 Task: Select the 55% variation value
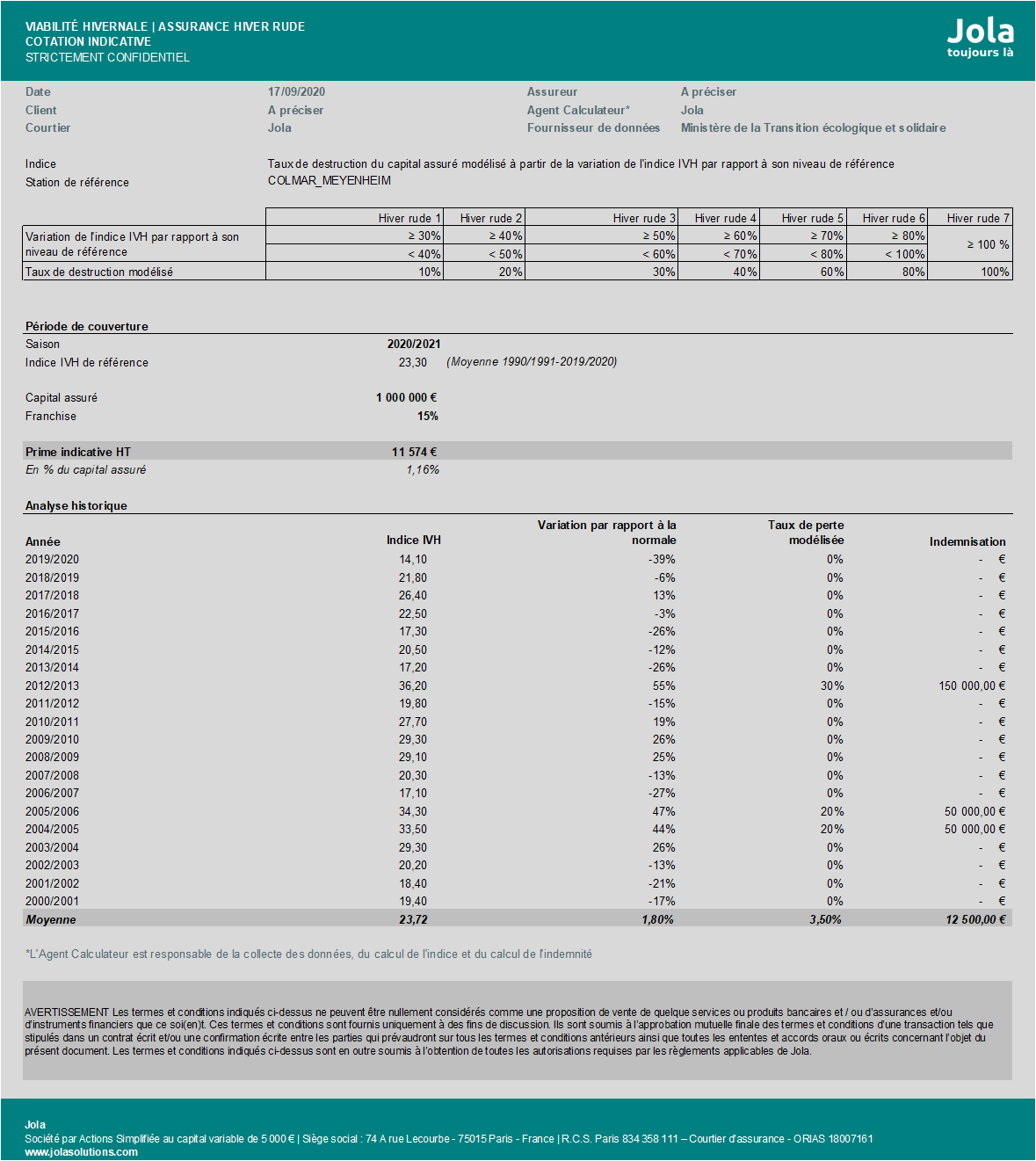point(664,686)
